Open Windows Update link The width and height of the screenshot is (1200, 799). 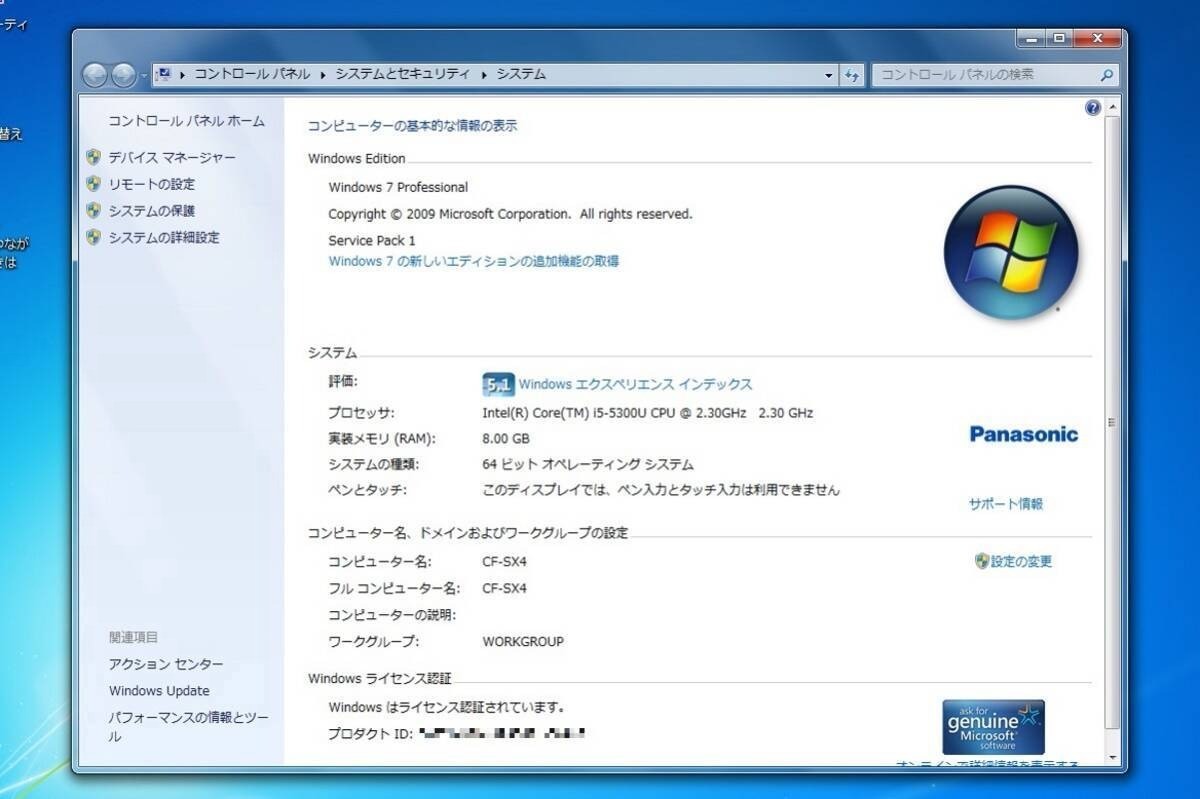(159, 691)
